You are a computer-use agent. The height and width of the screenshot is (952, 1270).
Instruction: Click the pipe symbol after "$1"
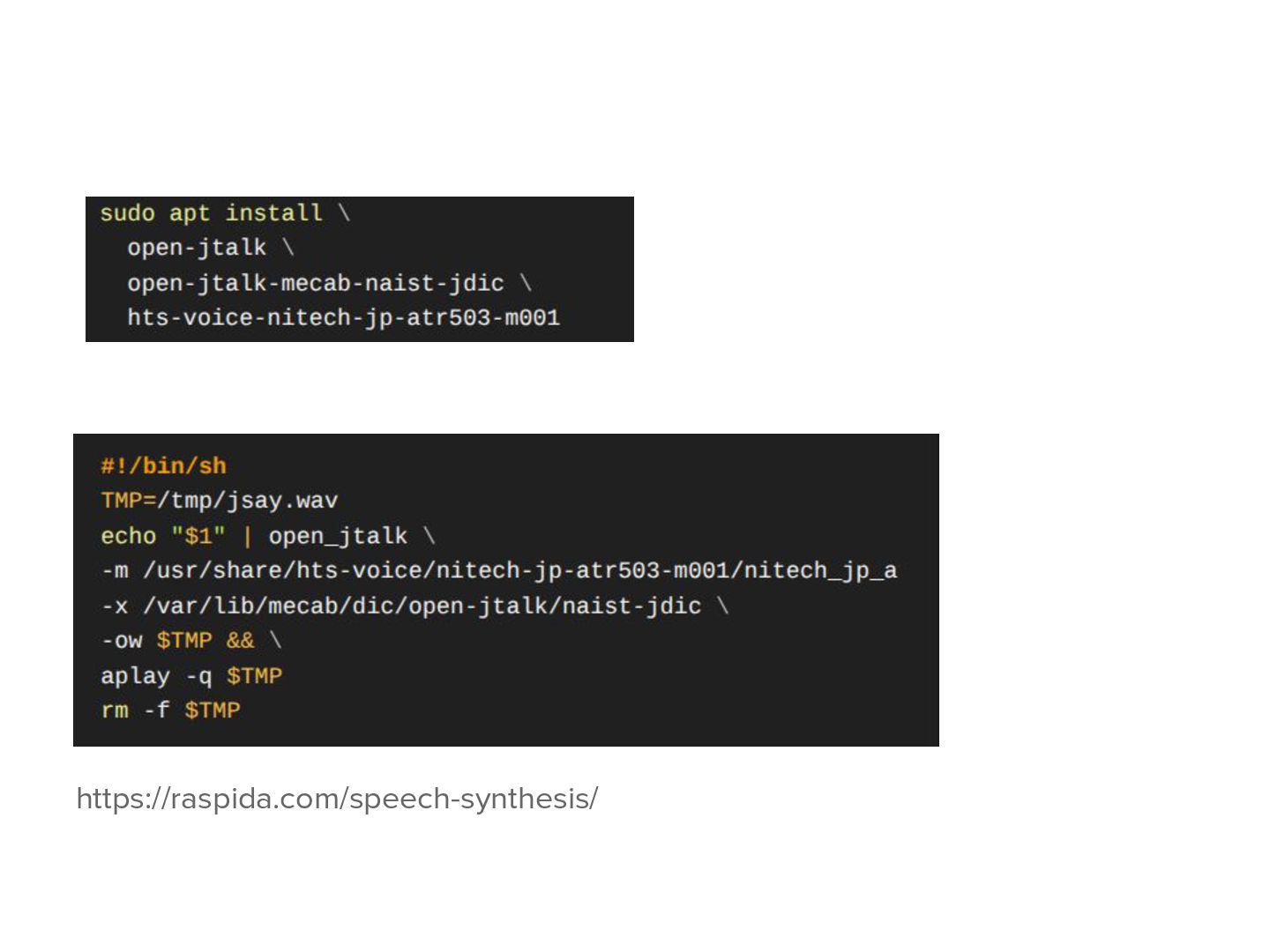tap(247, 536)
